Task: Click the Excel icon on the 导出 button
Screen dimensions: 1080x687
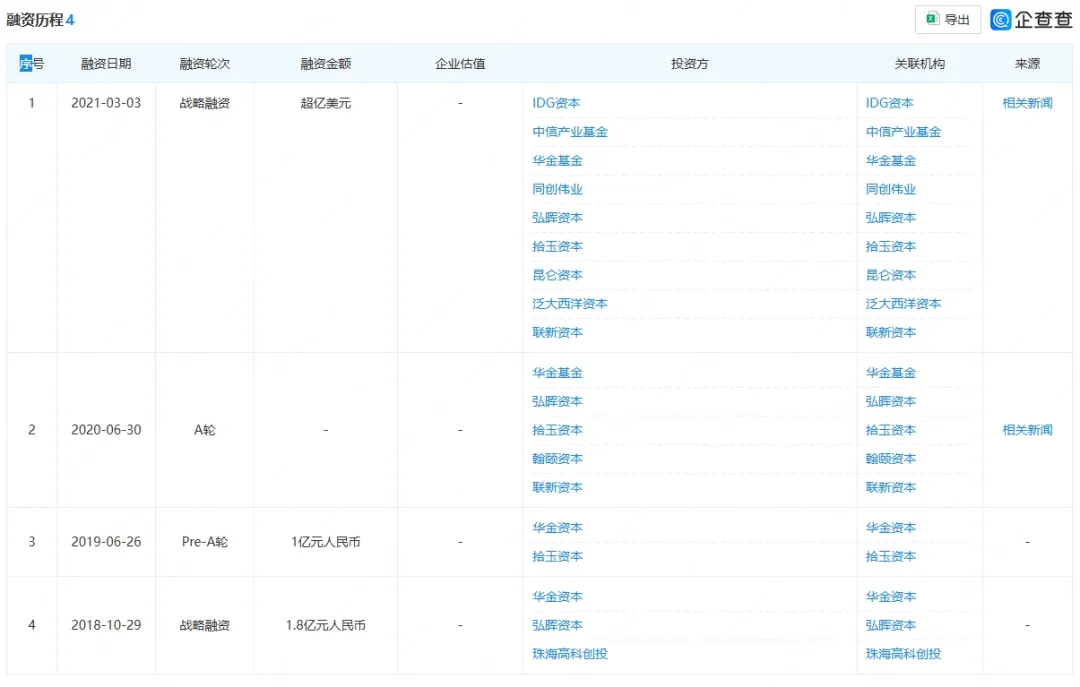Action: 932,19
